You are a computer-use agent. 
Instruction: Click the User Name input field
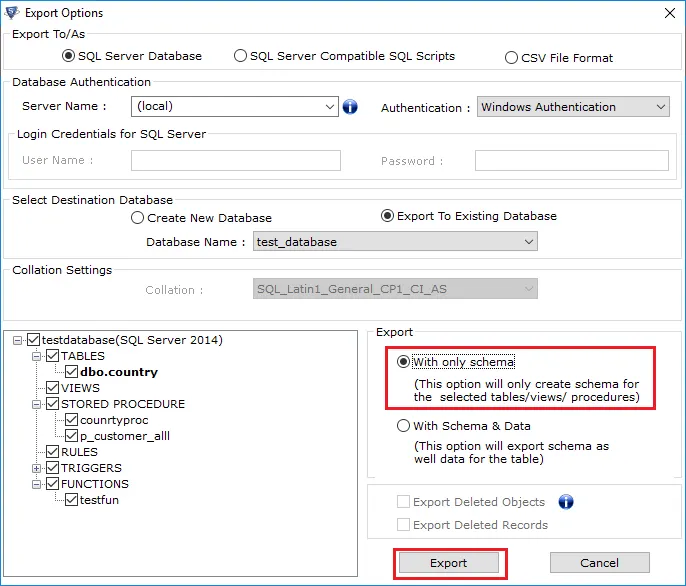(236, 161)
